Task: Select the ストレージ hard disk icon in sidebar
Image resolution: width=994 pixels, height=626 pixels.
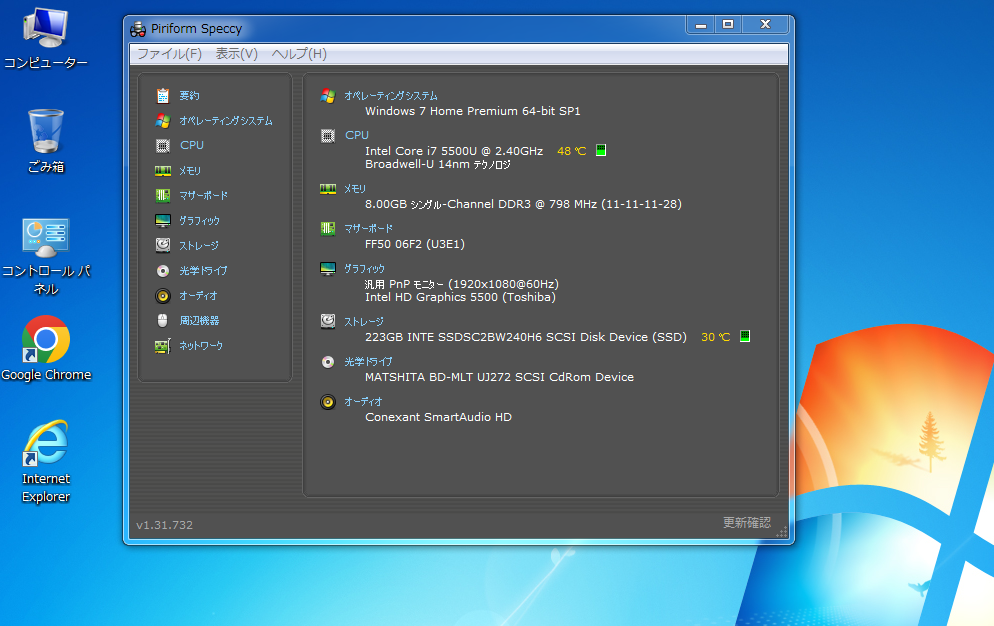Action: [x=163, y=245]
